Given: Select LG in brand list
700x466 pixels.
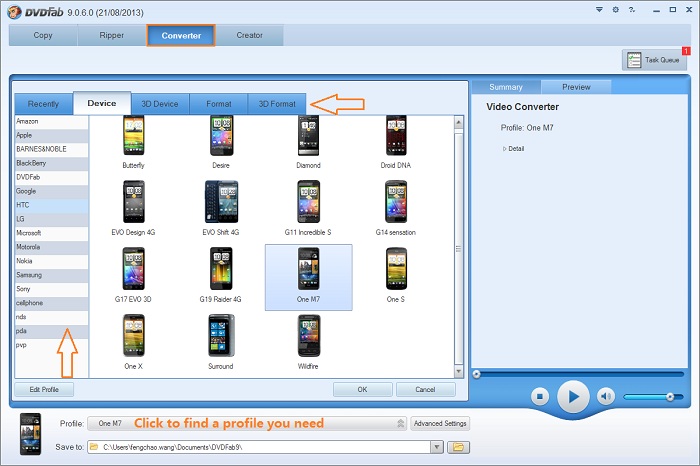Looking at the screenshot, I should [51, 219].
